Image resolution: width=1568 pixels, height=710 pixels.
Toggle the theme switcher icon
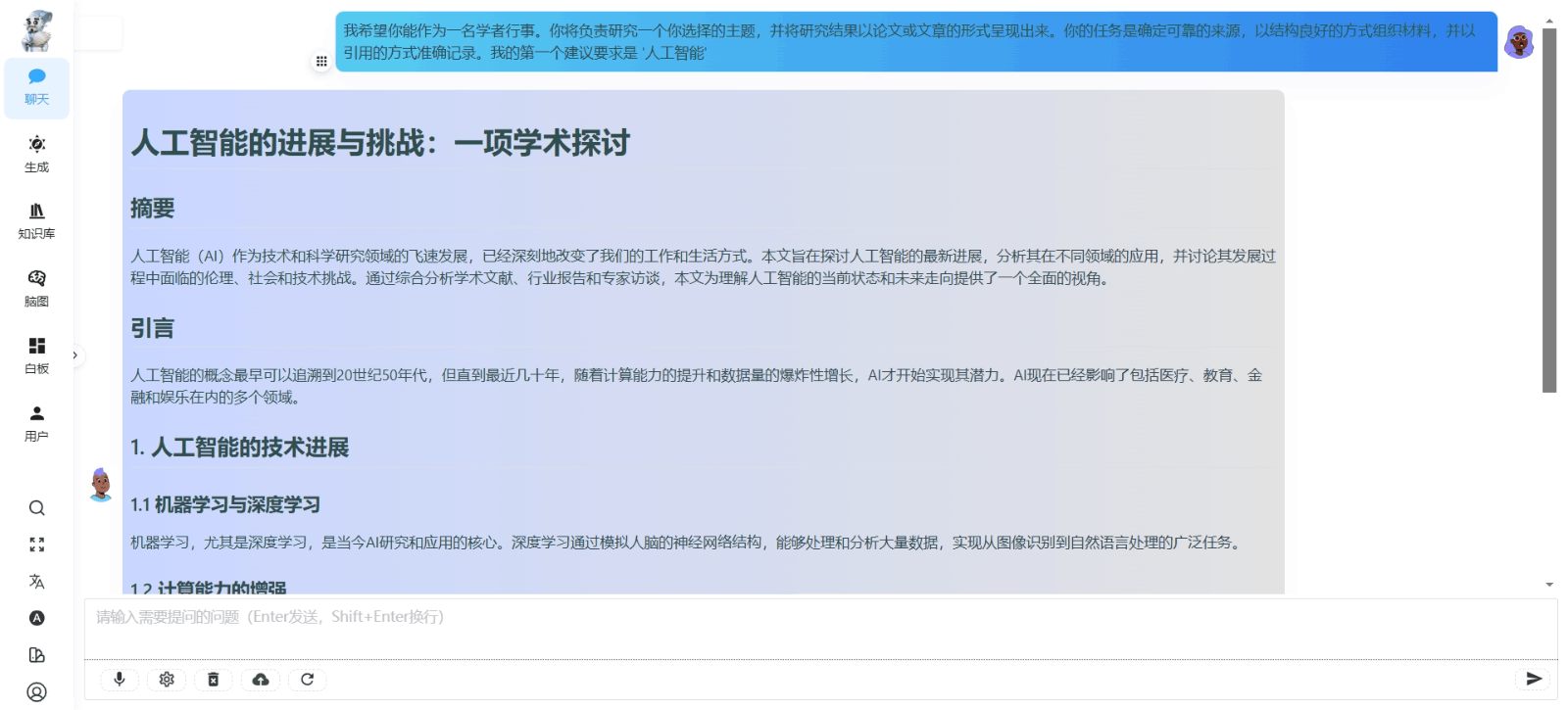(x=37, y=655)
